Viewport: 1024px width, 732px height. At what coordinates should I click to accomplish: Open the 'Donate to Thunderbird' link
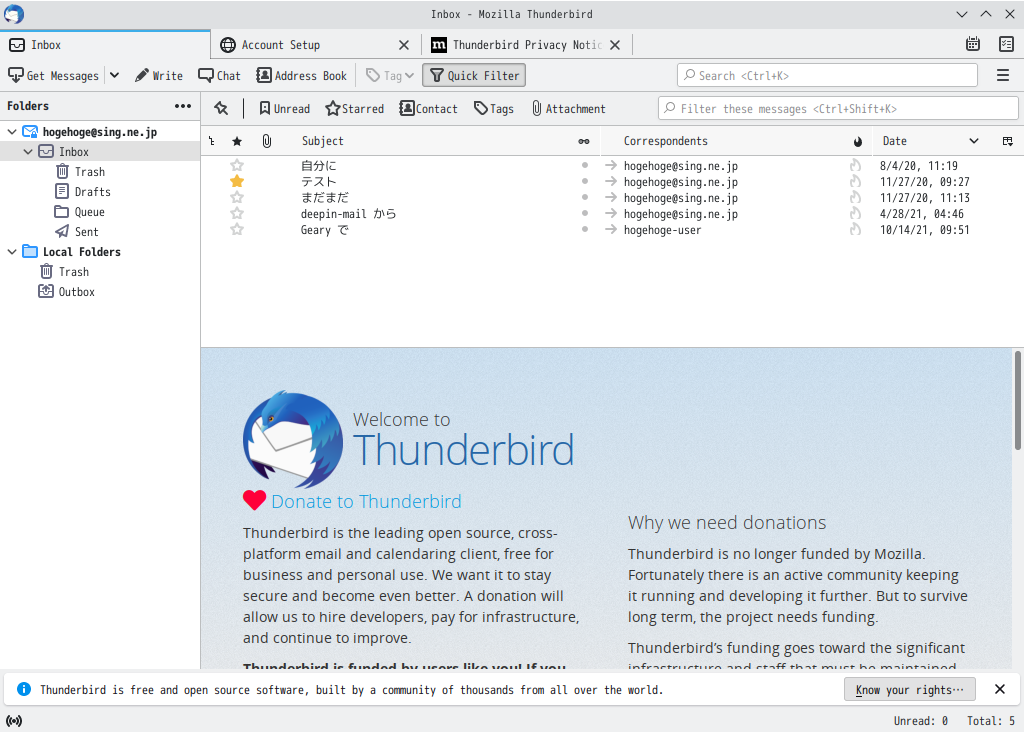click(366, 501)
